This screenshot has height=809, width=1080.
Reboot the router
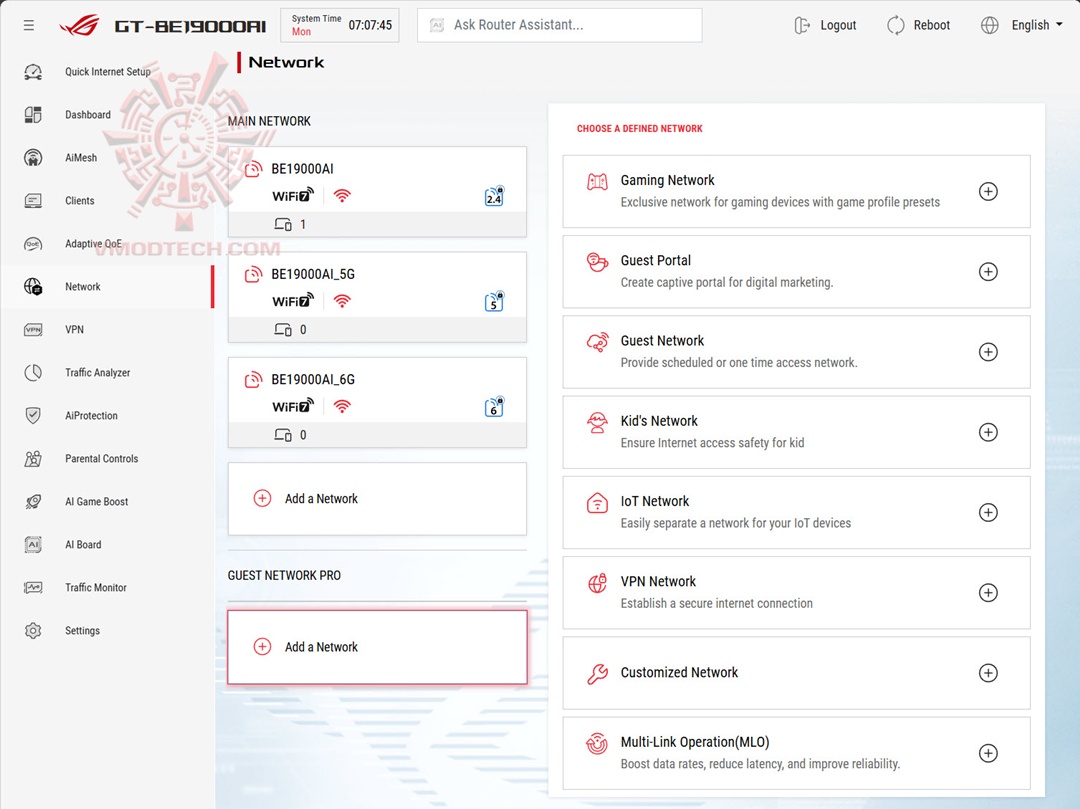point(918,25)
